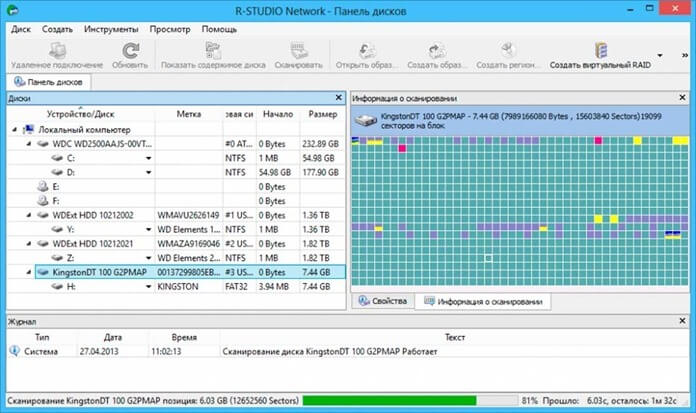The width and height of the screenshot is (696, 413).
Task: Click the KingstonDT 100 G2PMAP disk icon in tree
Action: 43,272
